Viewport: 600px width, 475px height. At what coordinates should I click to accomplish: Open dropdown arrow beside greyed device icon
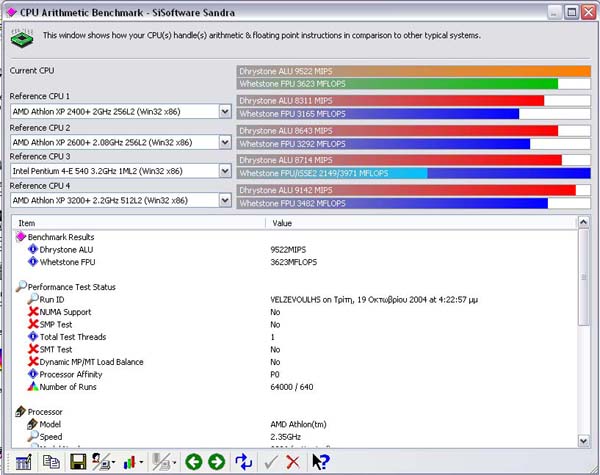[174, 463]
